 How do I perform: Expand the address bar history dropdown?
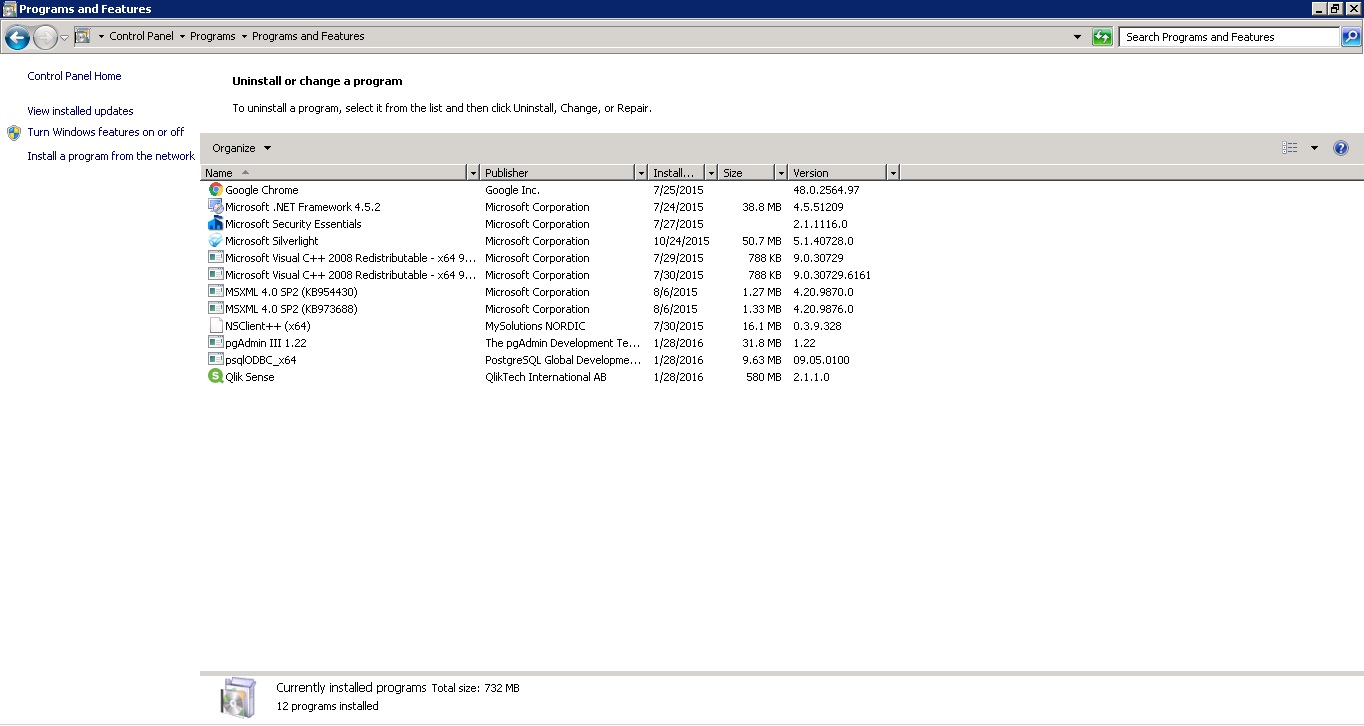coord(1077,37)
